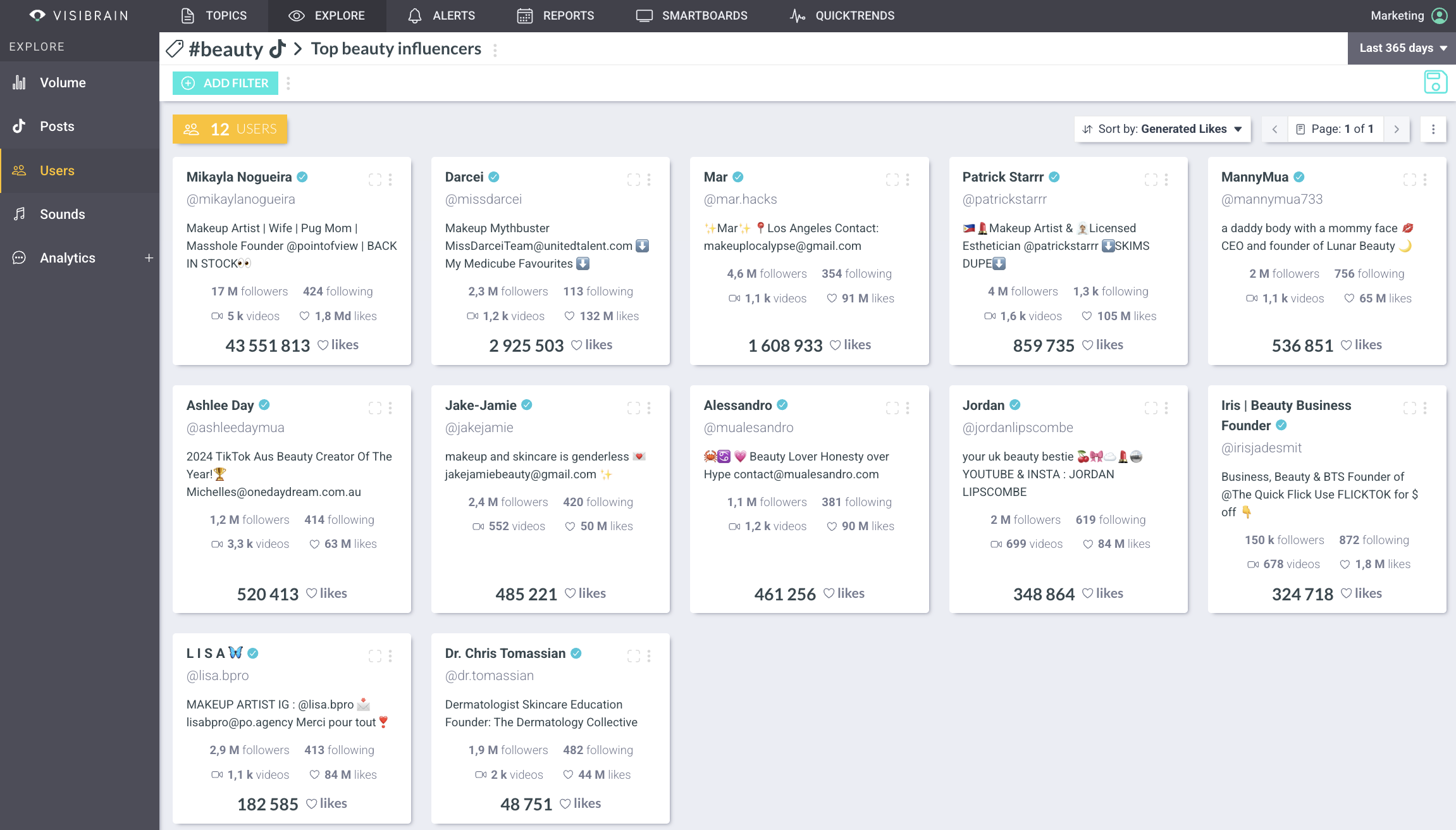Open the Sort by Generated Likes dropdown
The width and height of the screenshot is (1456, 830).
pyautogui.click(x=1163, y=128)
